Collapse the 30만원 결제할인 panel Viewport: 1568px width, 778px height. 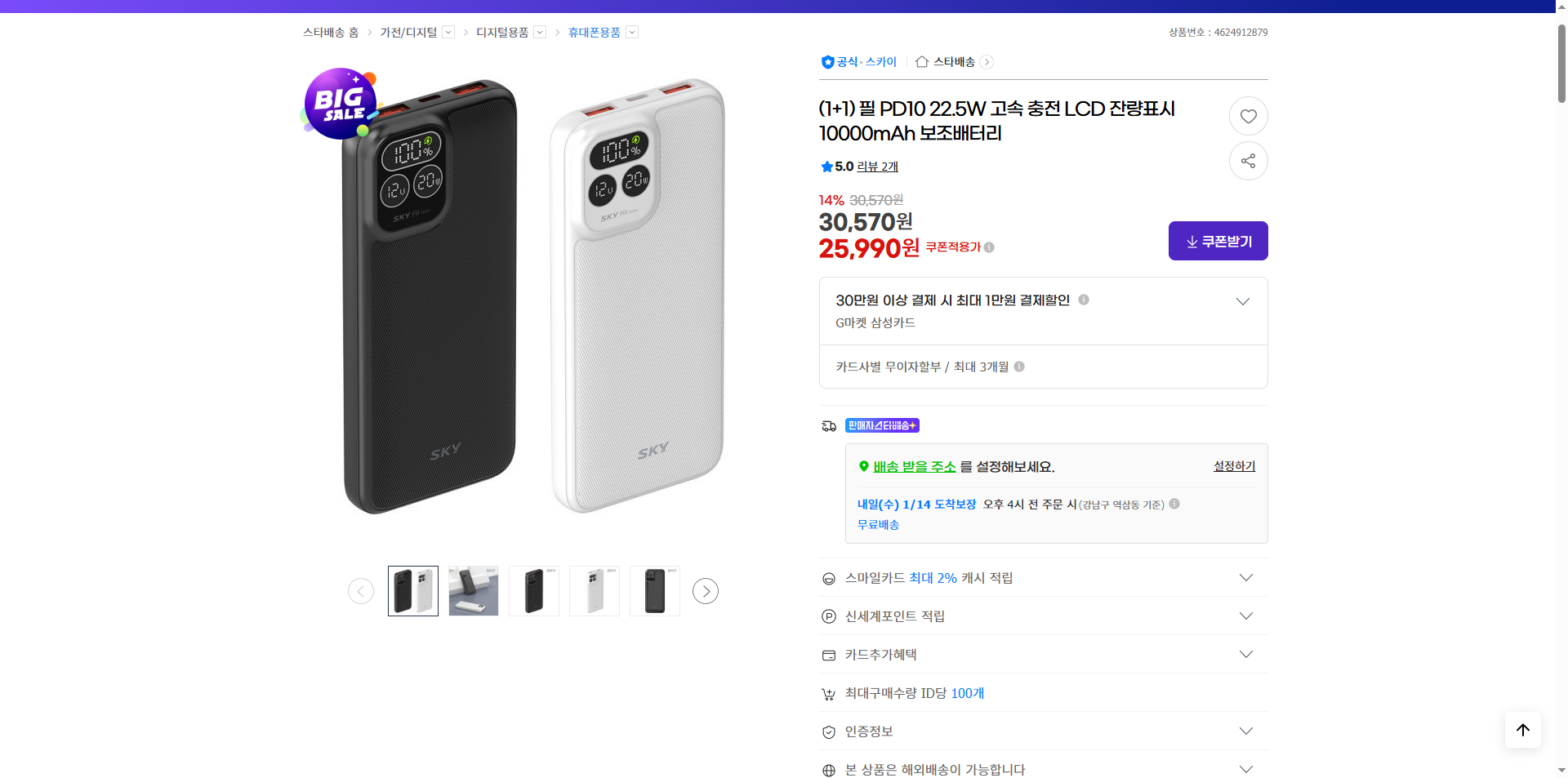click(1242, 301)
